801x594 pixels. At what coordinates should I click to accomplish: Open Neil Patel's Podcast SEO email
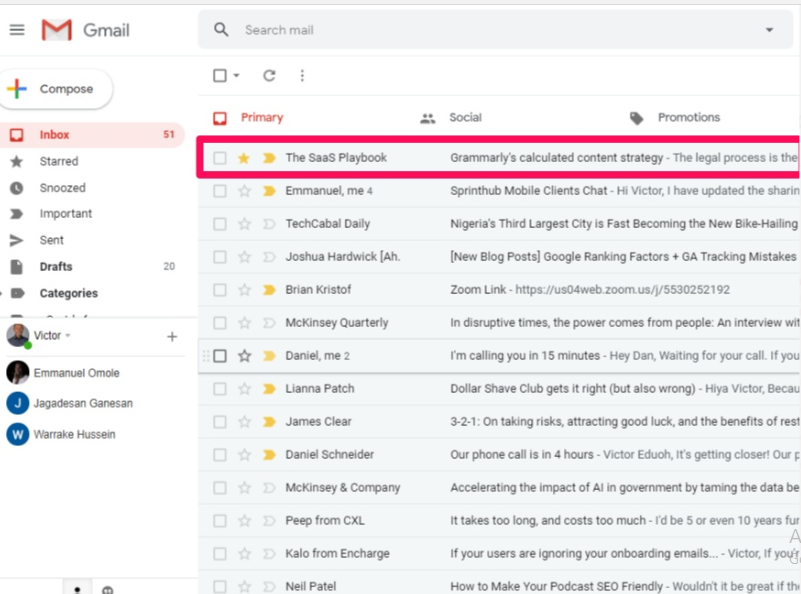(x=499, y=585)
